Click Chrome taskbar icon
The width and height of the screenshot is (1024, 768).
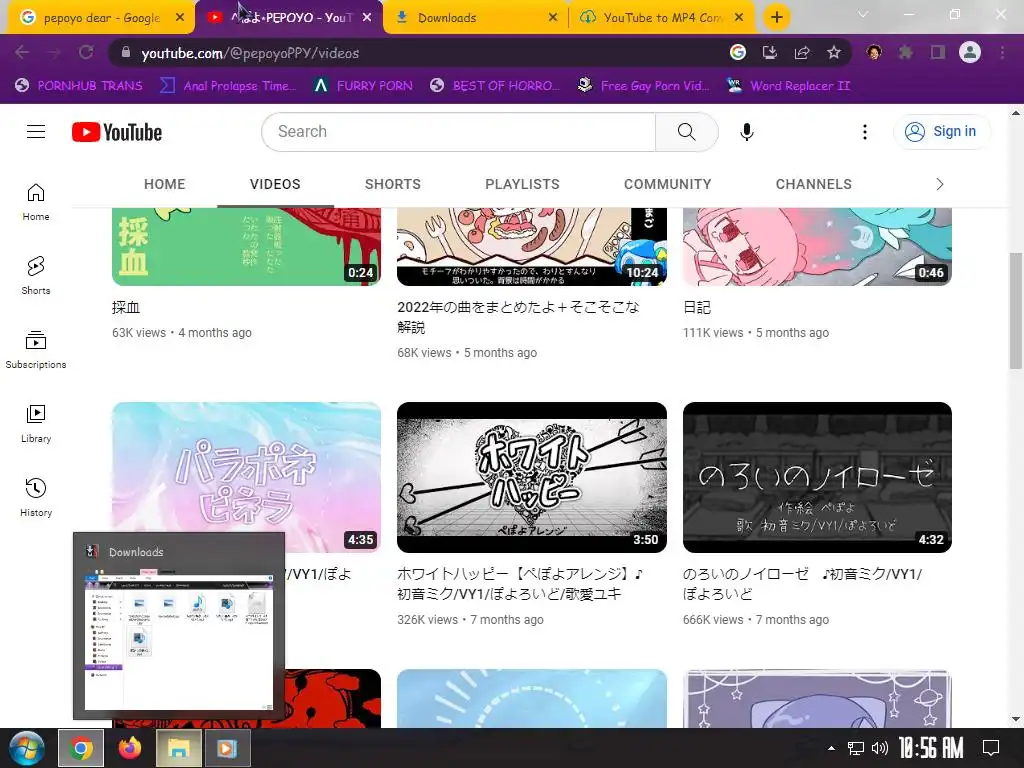pos(81,748)
